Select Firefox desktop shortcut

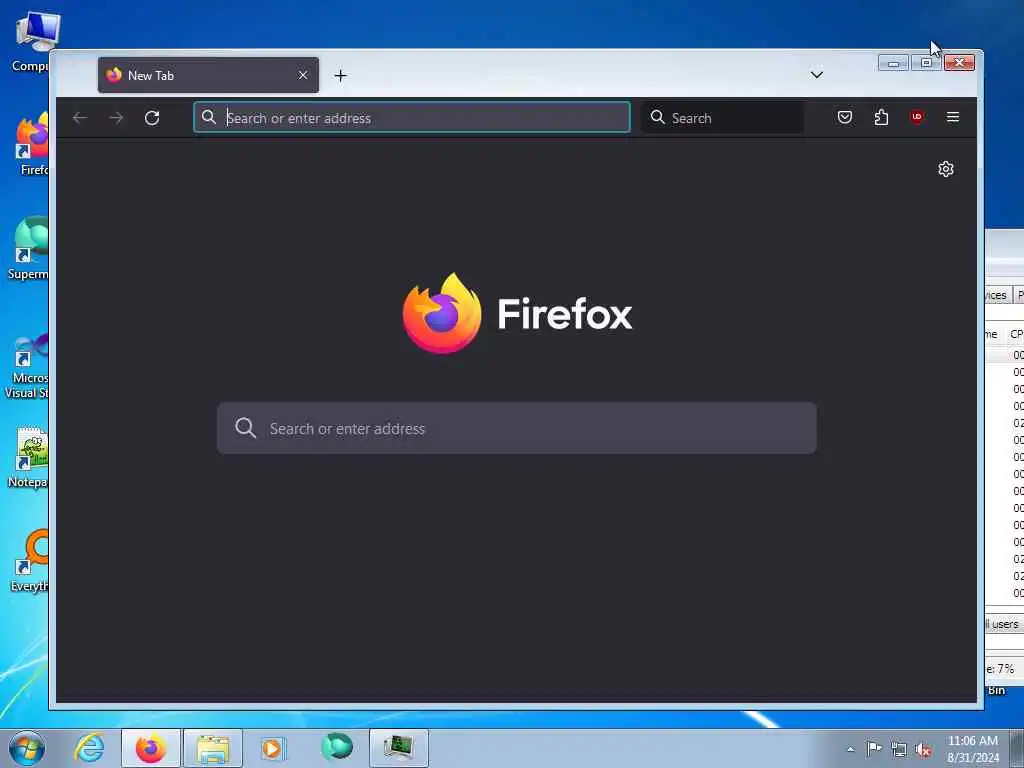(31, 144)
